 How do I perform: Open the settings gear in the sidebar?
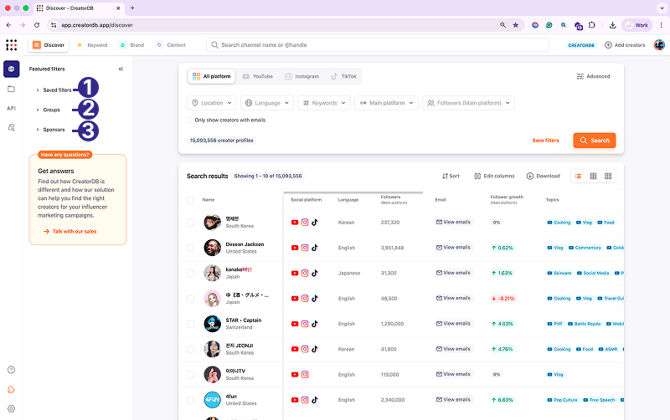(11, 409)
